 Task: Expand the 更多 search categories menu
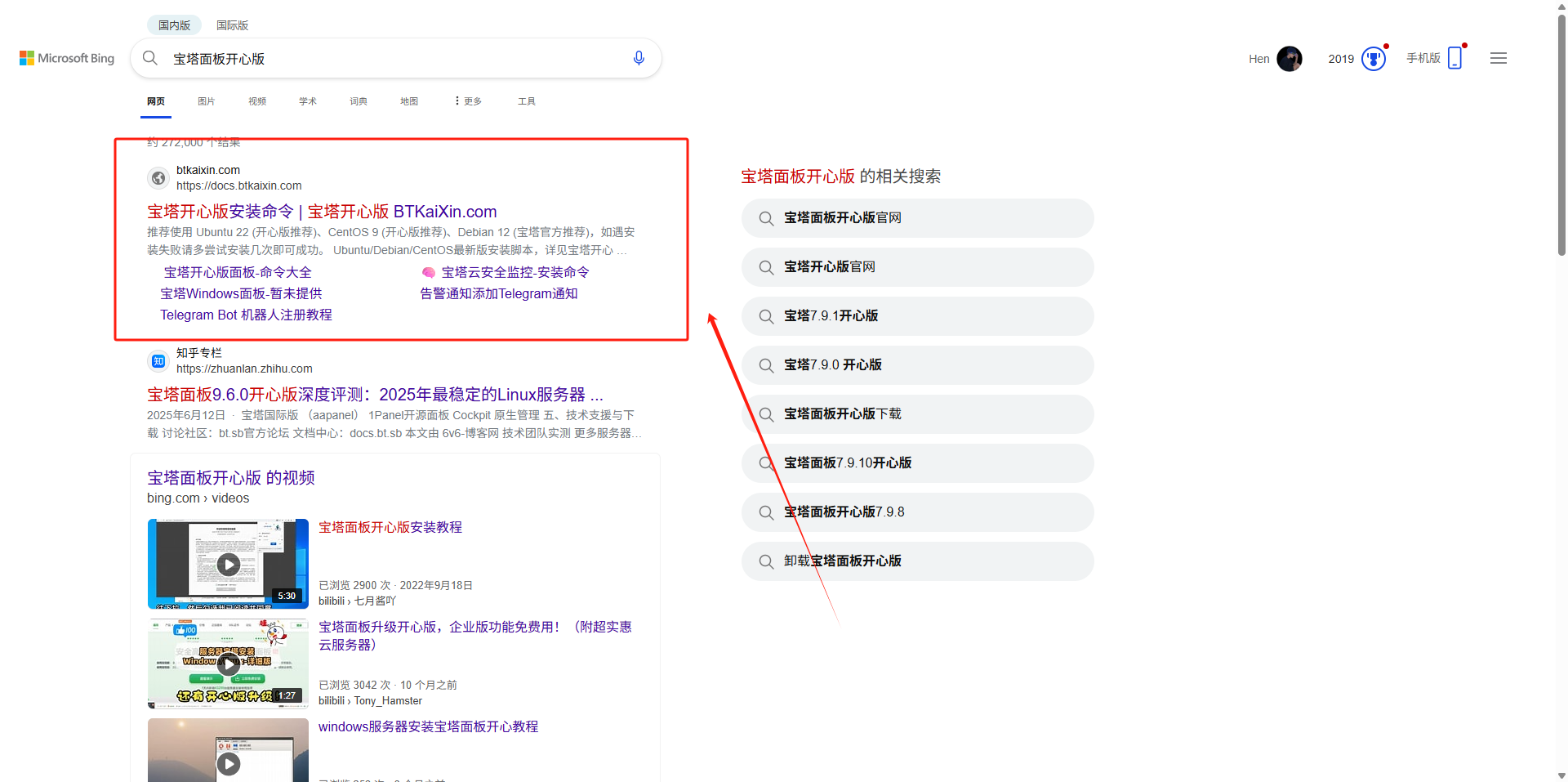pos(469,101)
